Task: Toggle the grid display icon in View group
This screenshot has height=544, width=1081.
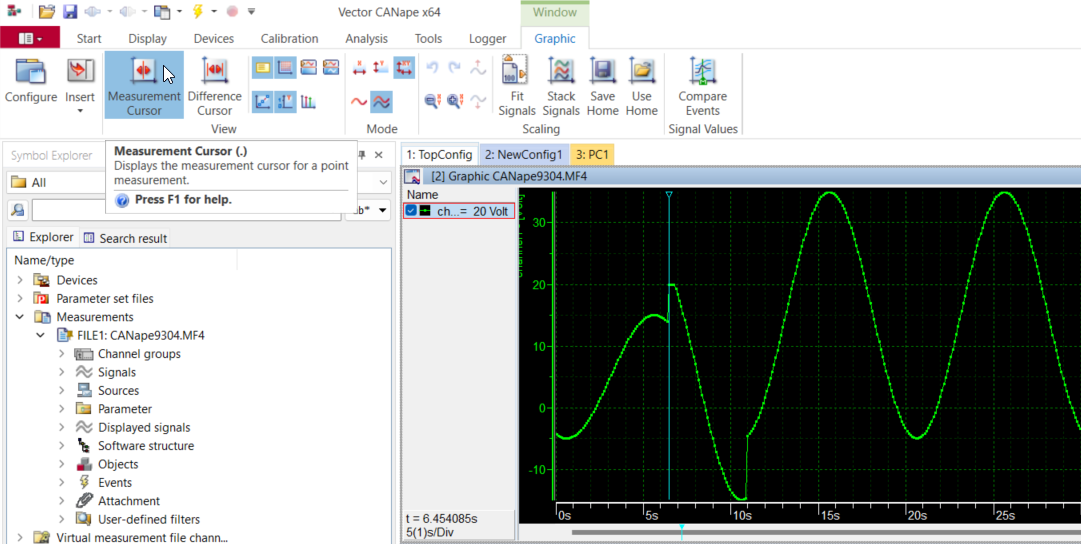Action: point(285,68)
